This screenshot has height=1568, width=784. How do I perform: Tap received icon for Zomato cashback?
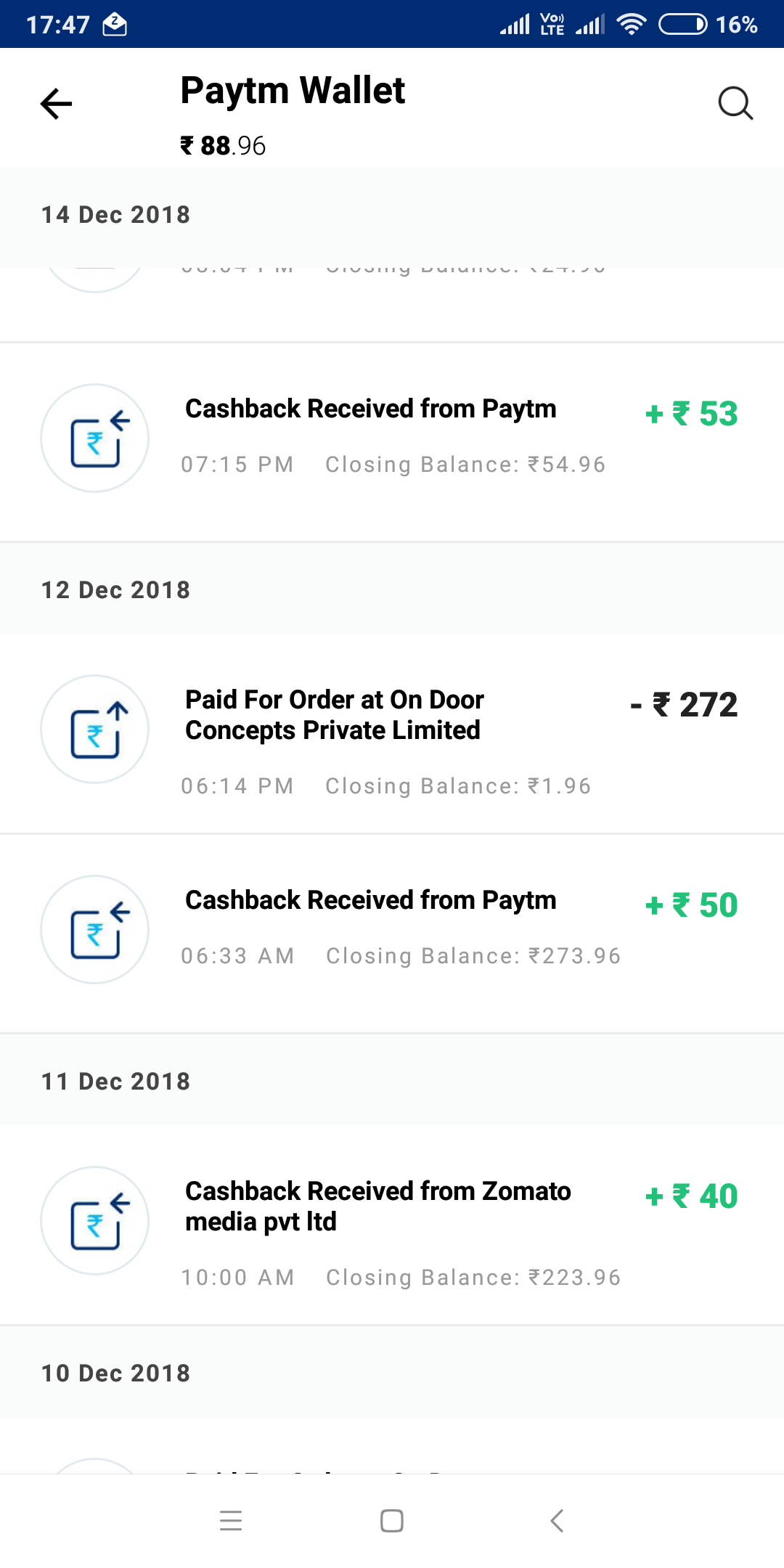(94, 1220)
